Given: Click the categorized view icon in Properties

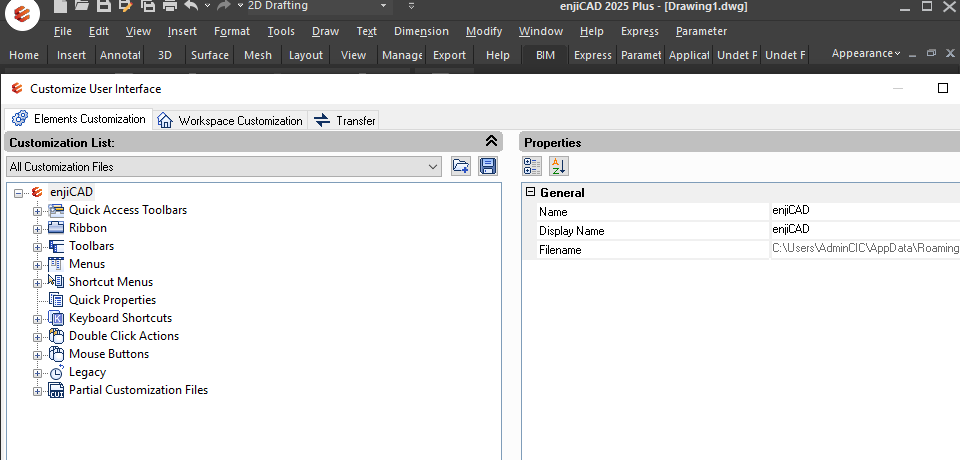Looking at the screenshot, I should (532, 166).
